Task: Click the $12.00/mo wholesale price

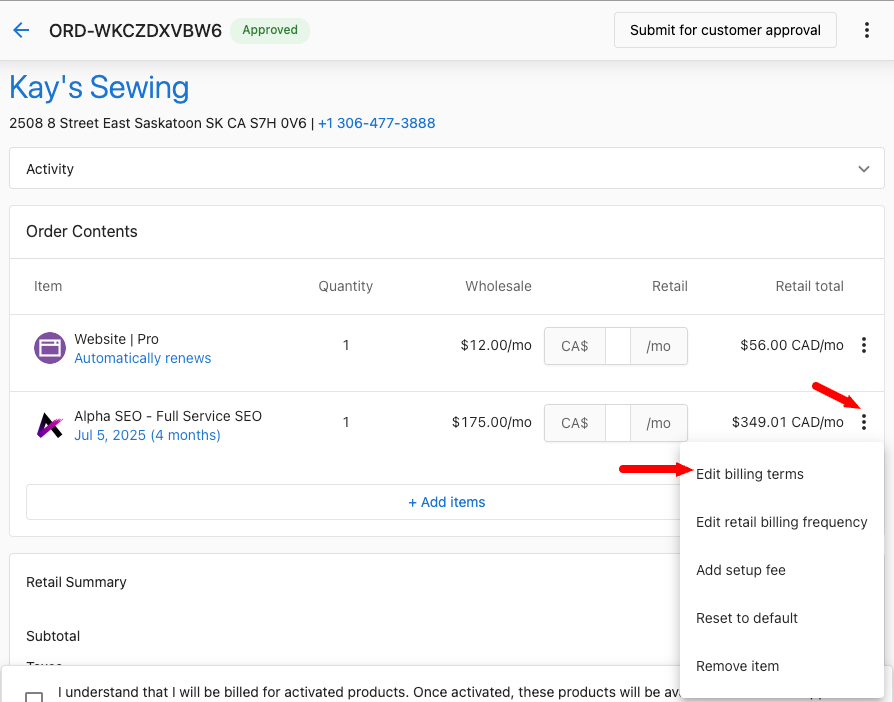Action: [x=496, y=345]
